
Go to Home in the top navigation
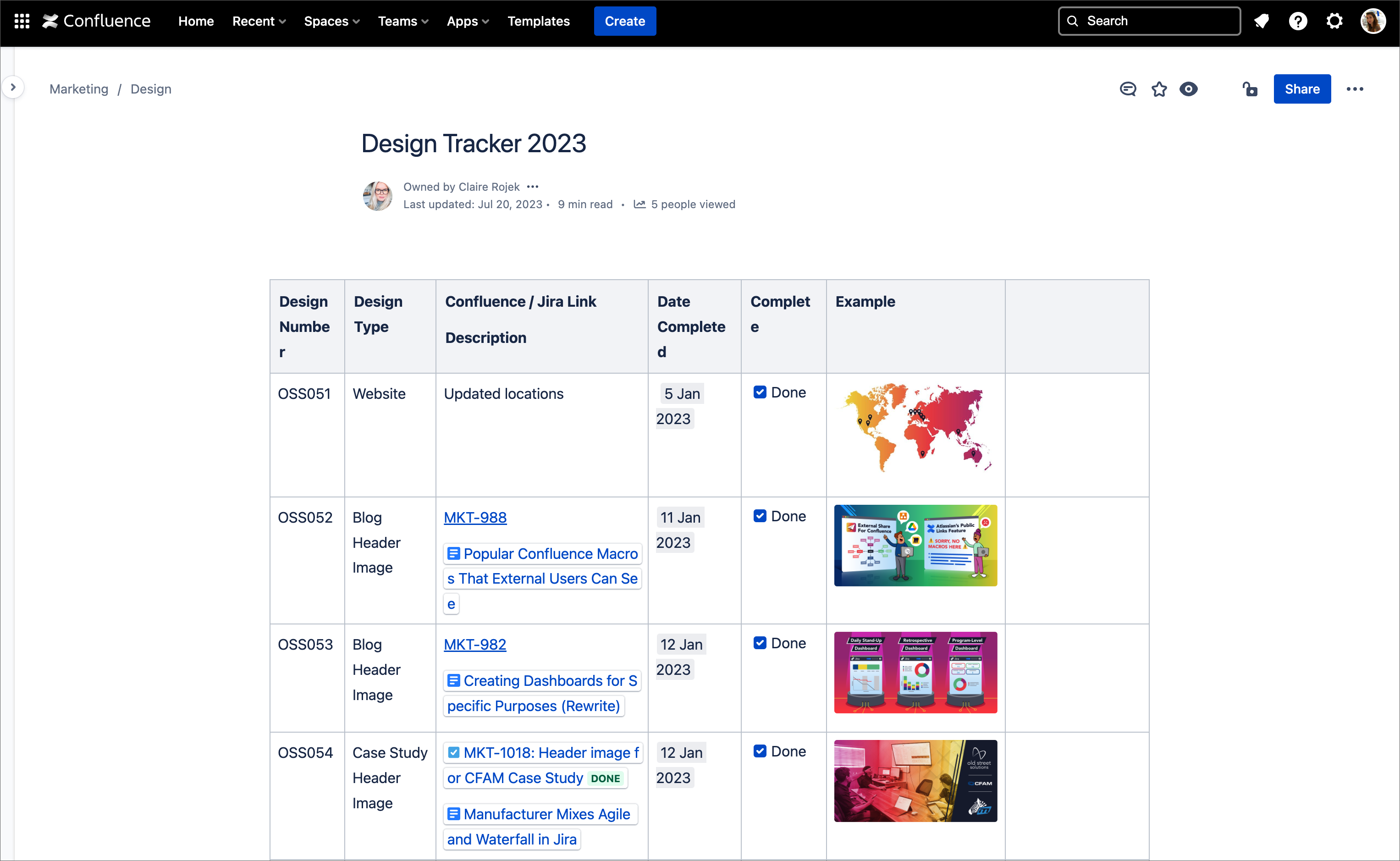coord(196,21)
